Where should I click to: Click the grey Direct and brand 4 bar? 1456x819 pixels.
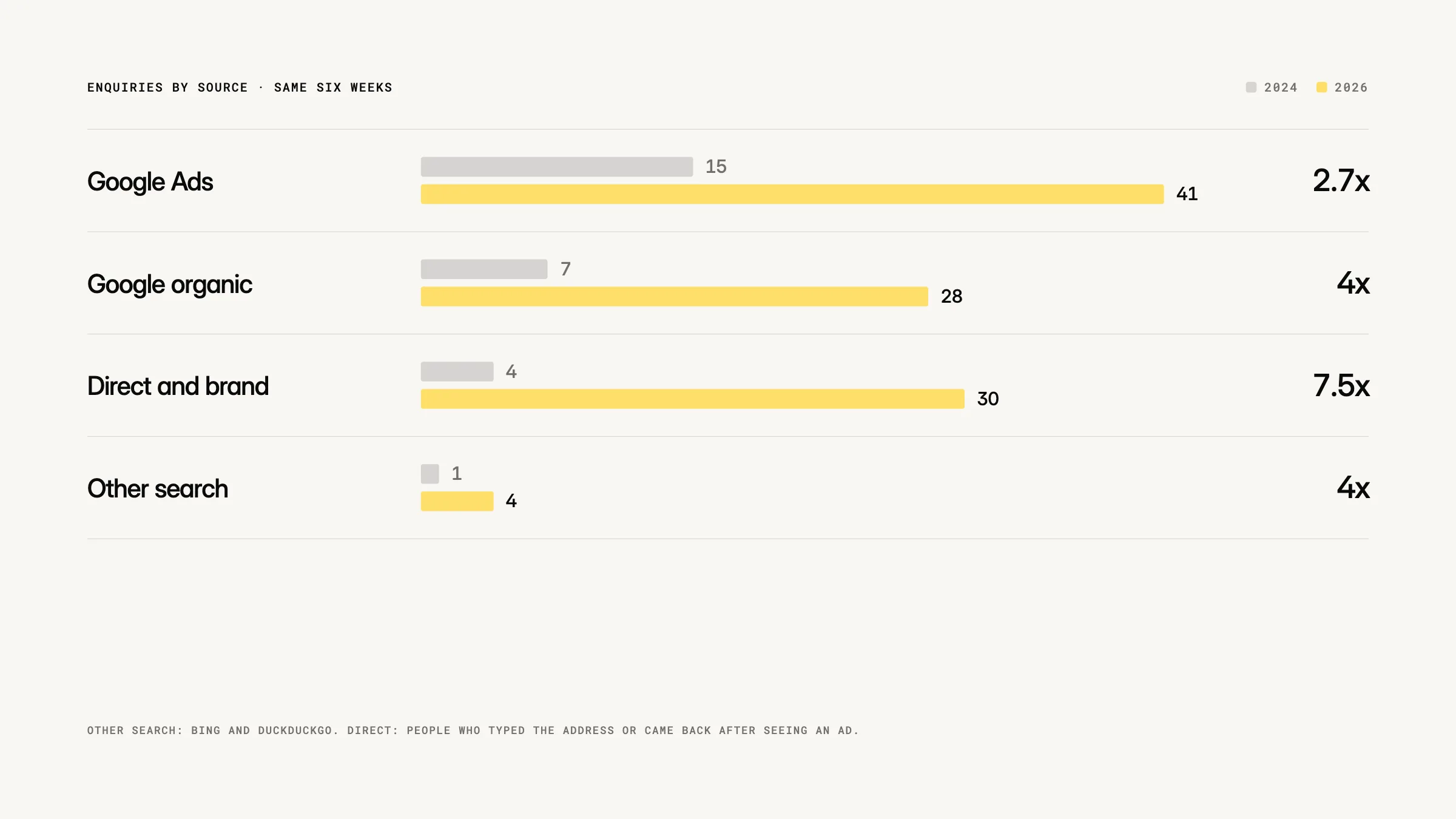point(457,372)
